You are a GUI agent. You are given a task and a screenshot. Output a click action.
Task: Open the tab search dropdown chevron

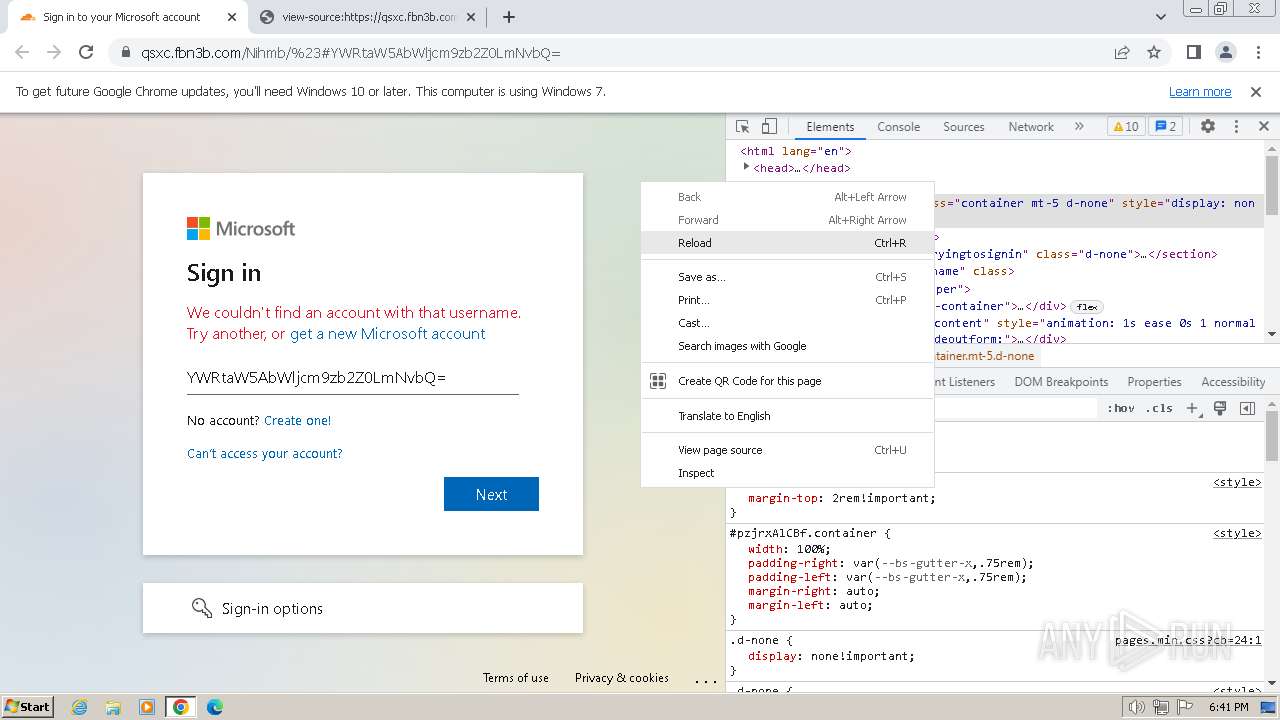tap(1160, 17)
